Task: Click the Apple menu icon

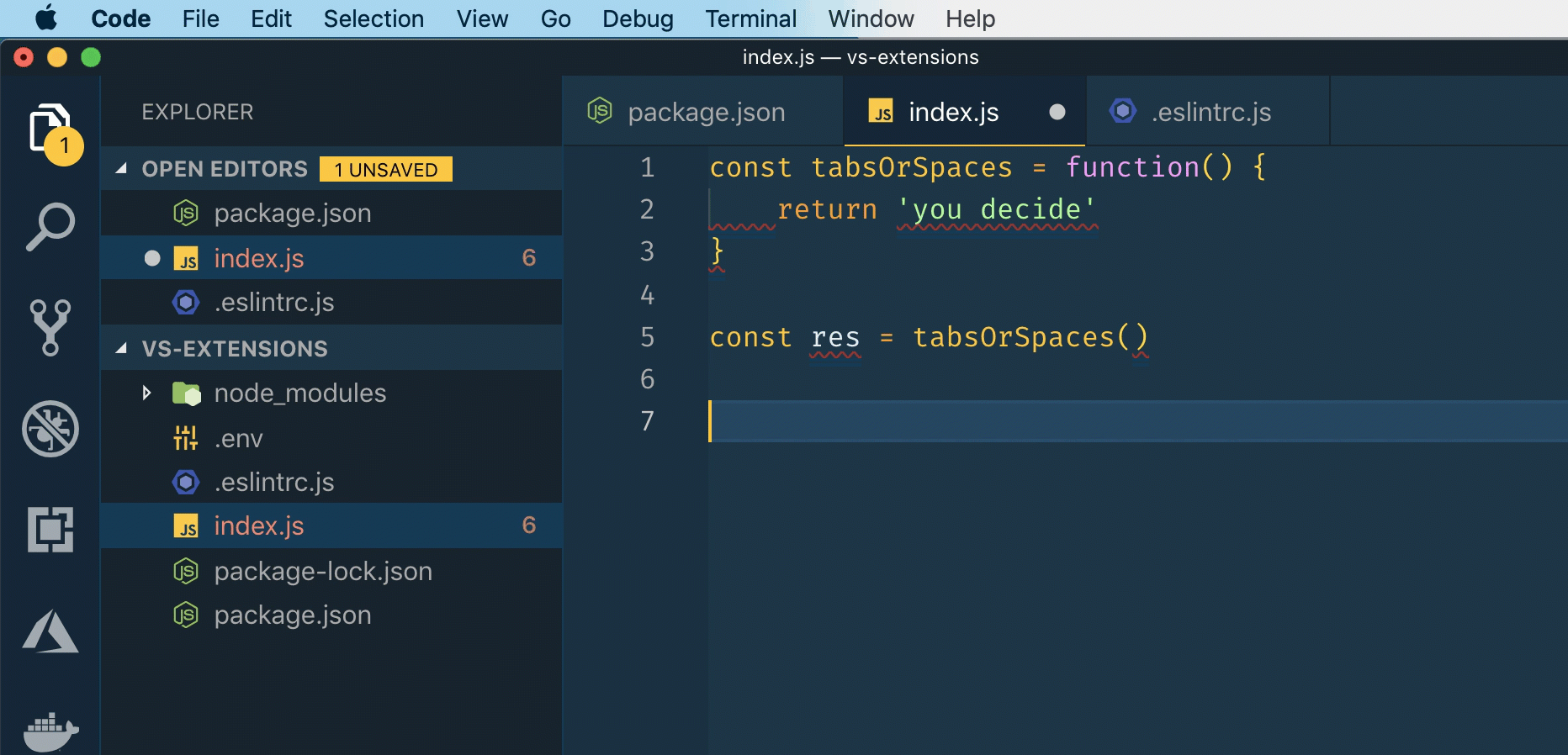Action: pyautogui.click(x=46, y=18)
